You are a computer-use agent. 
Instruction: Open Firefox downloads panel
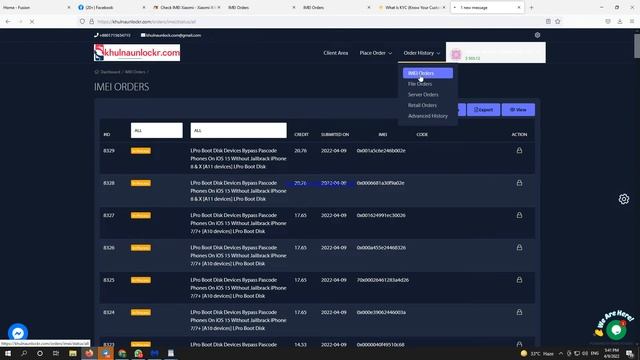click(x=620, y=22)
